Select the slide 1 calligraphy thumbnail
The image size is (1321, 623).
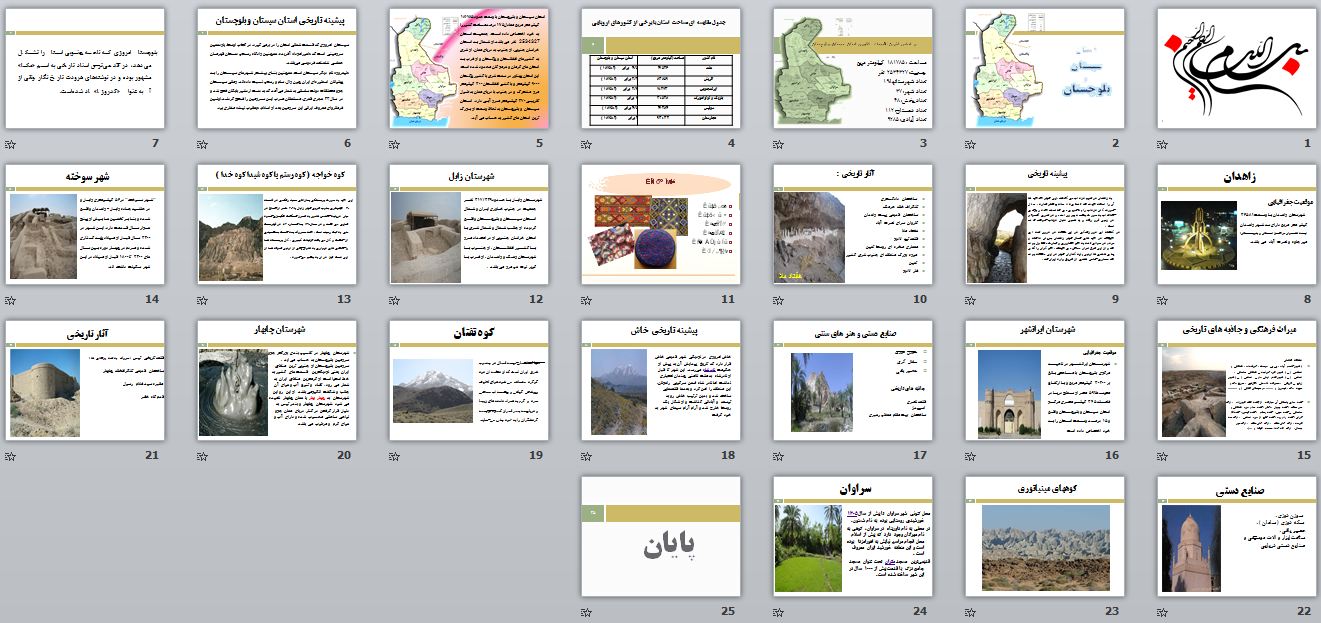[1236, 69]
